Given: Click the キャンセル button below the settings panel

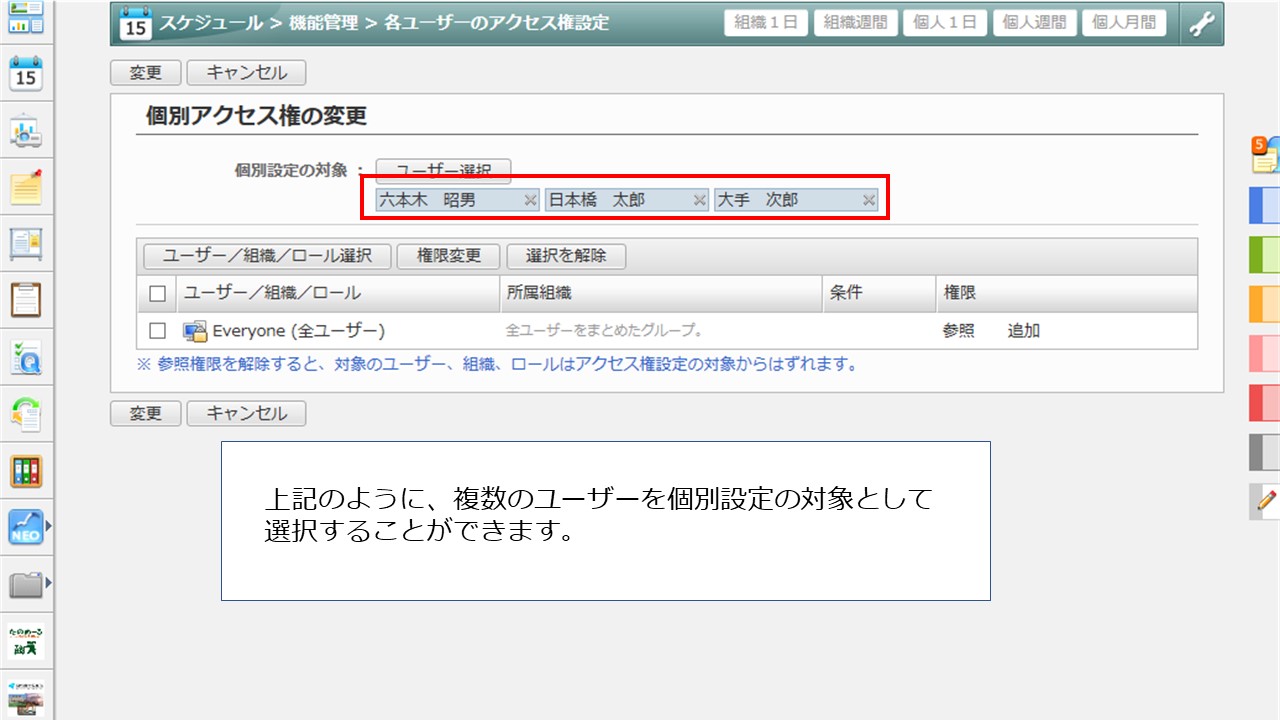Looking at the screenshot, I should 246,414.
